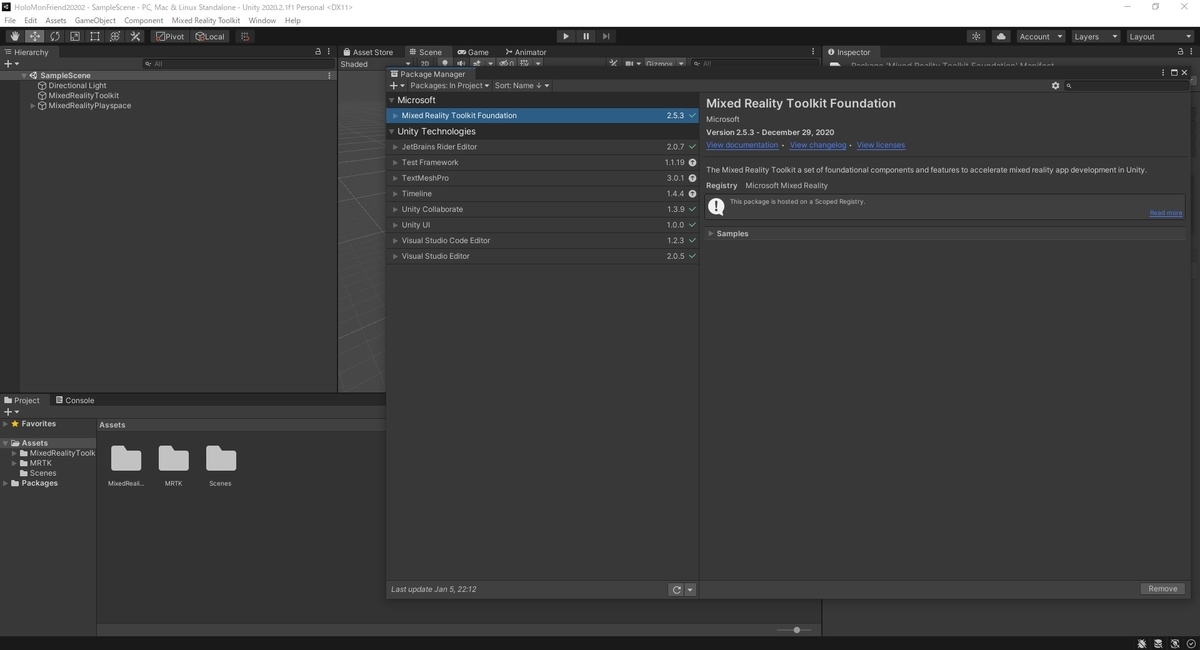The width and height of the screenshot is (1200, 650).
Task: Toggle grid snapping icon in toolbar
Action: [245, 36]
